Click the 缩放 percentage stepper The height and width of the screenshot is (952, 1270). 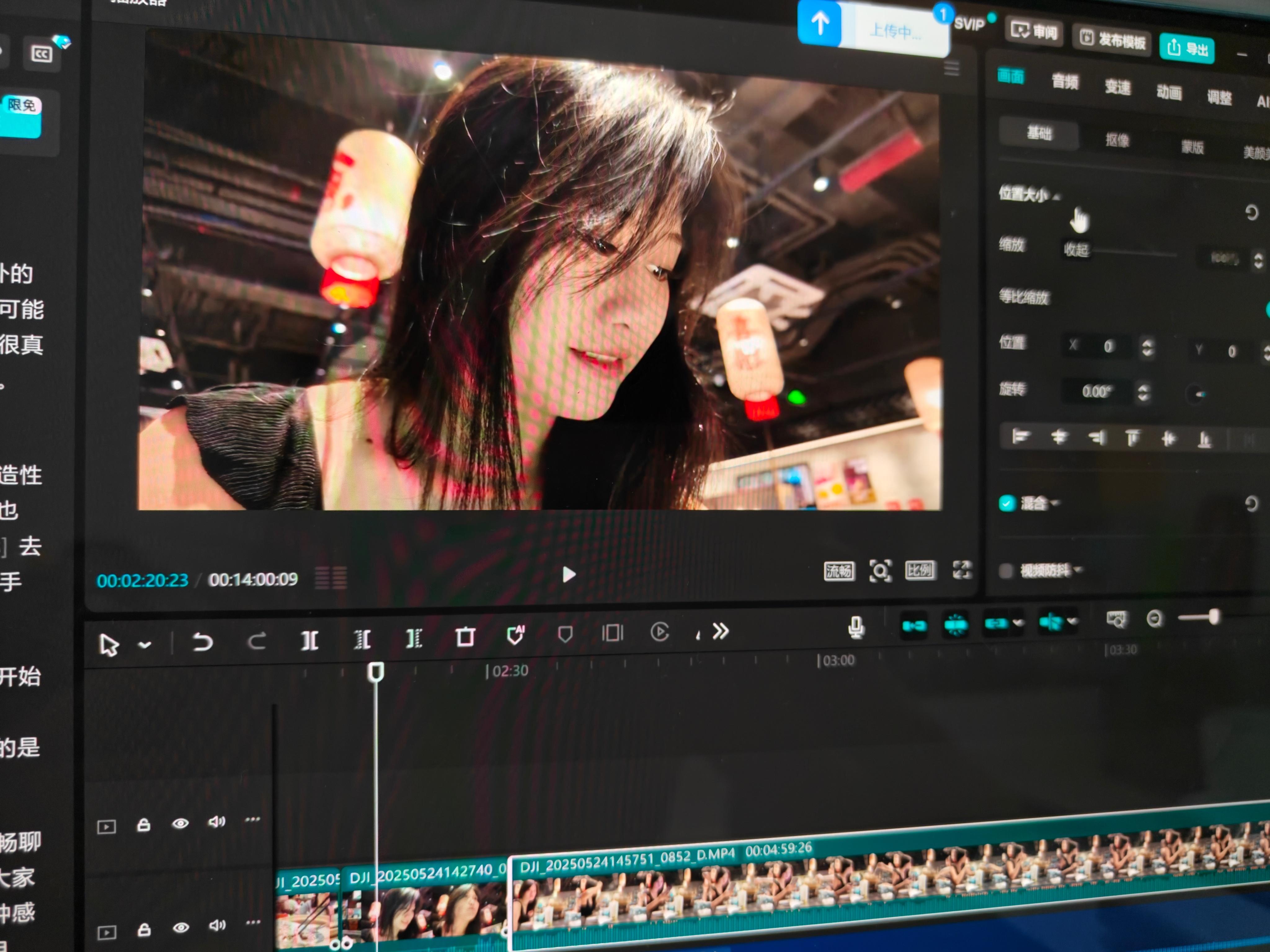pyautogui.click(x=1259, y=261)
